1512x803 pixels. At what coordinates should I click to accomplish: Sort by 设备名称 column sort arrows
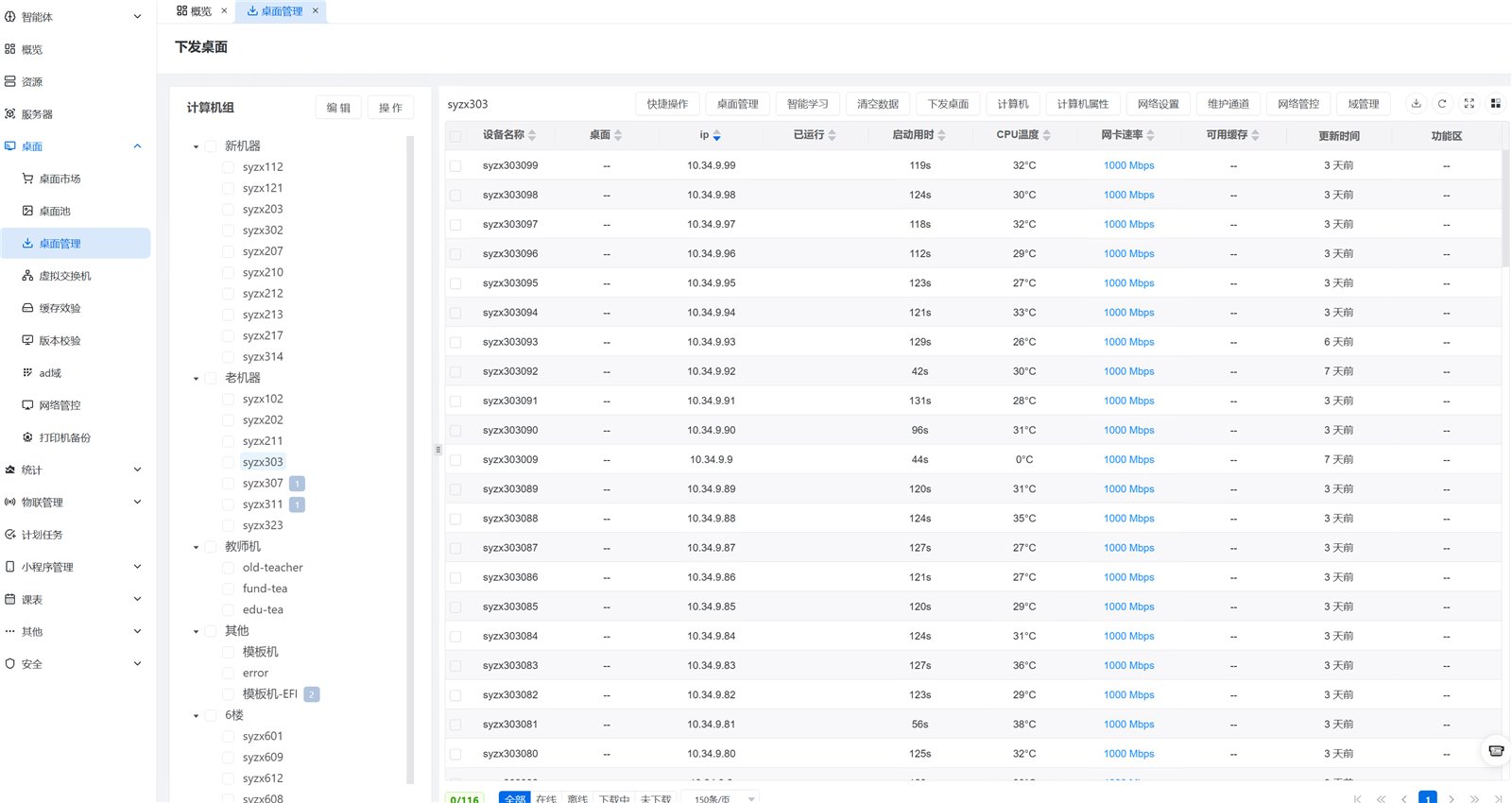coord(532,135)
